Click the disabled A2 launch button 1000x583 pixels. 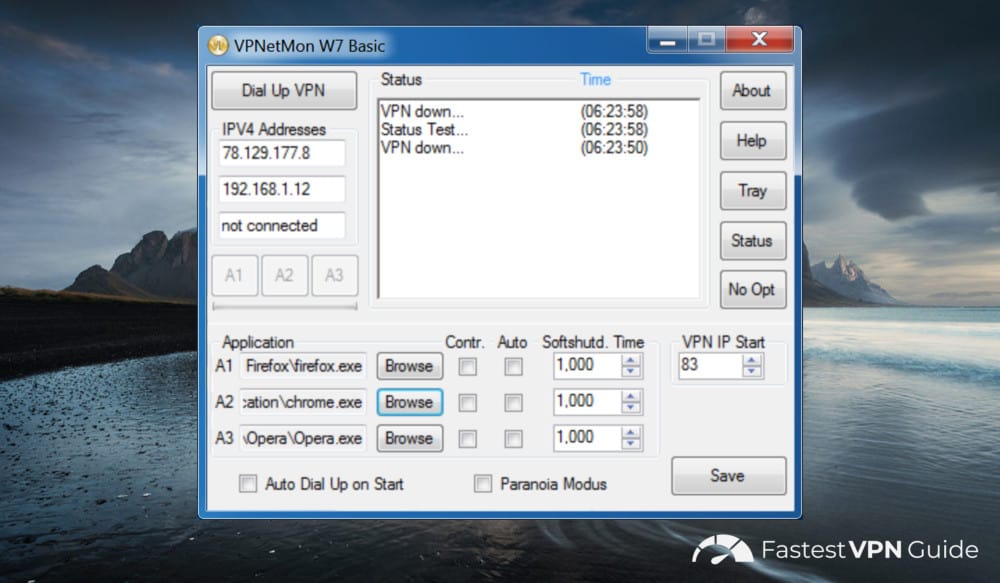pyautogui.click(x=284, y=276)
